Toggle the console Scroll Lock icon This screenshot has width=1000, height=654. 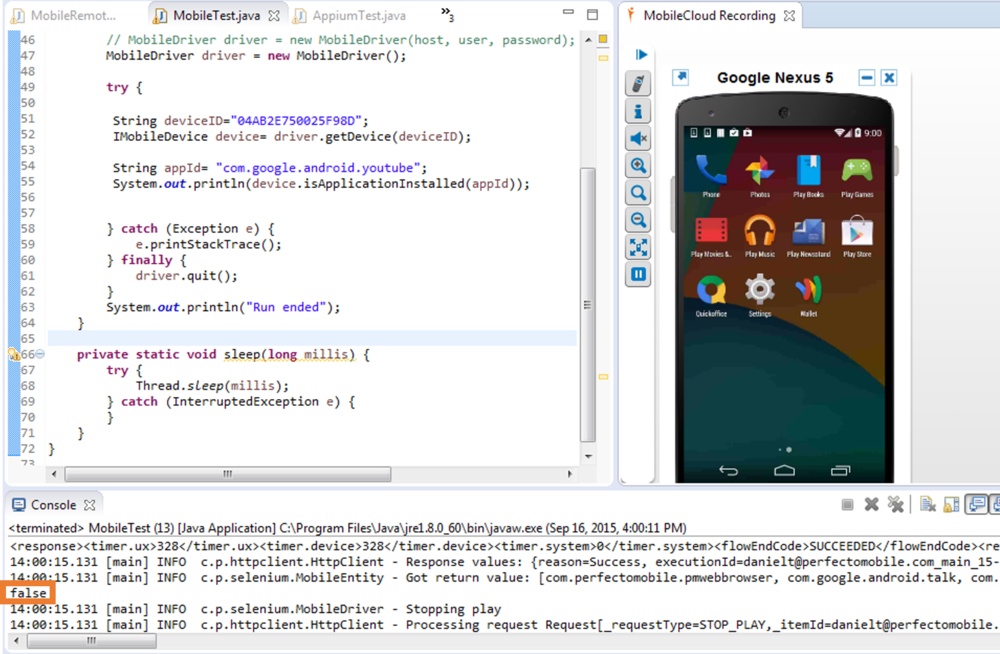(950, 505)
